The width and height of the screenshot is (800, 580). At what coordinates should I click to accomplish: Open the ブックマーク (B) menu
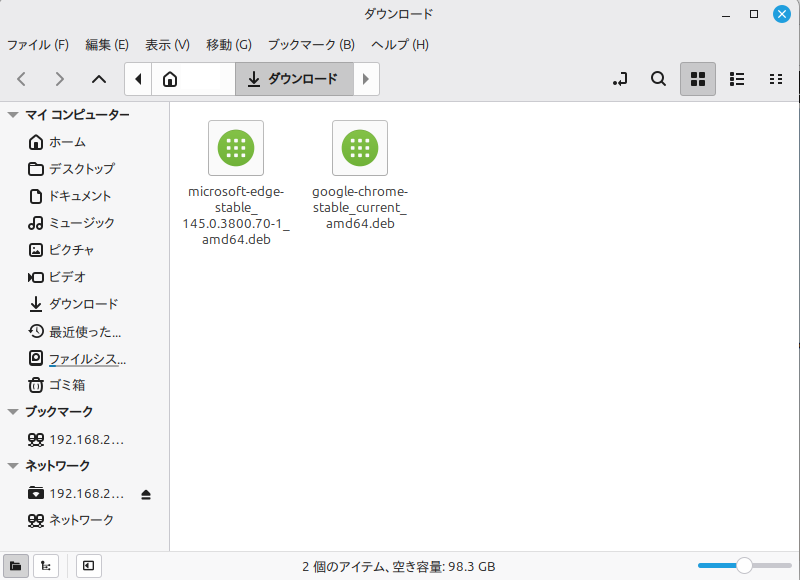(x=311, y=45)
